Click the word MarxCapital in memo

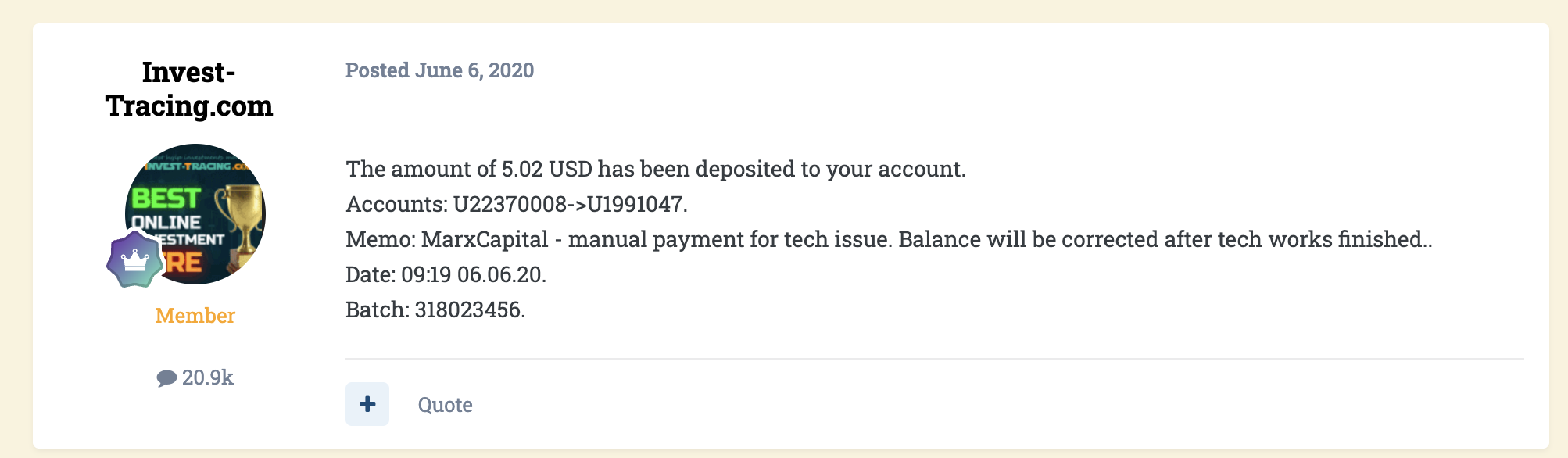click(x=485, y=240)
